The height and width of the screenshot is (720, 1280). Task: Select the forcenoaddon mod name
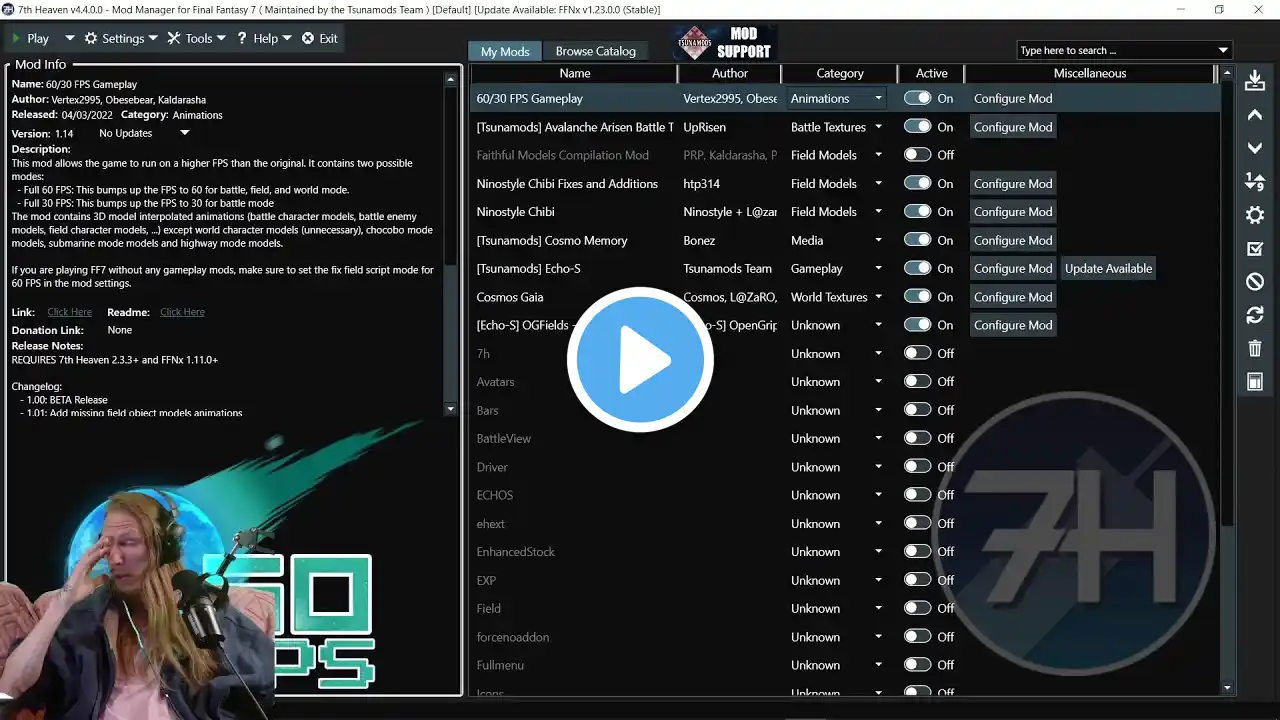512,637
